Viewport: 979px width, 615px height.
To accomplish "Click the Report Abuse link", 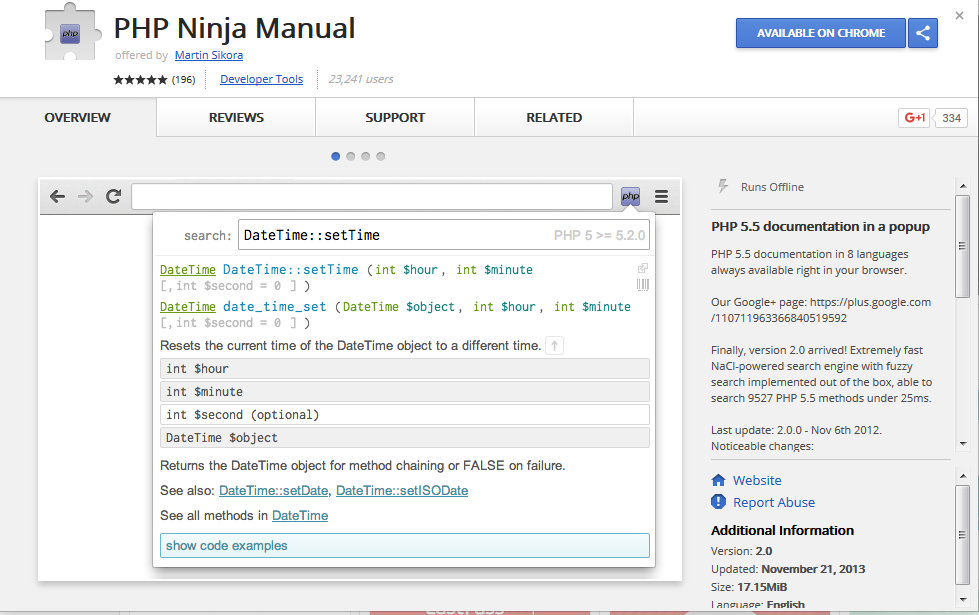I will [774, 502].
